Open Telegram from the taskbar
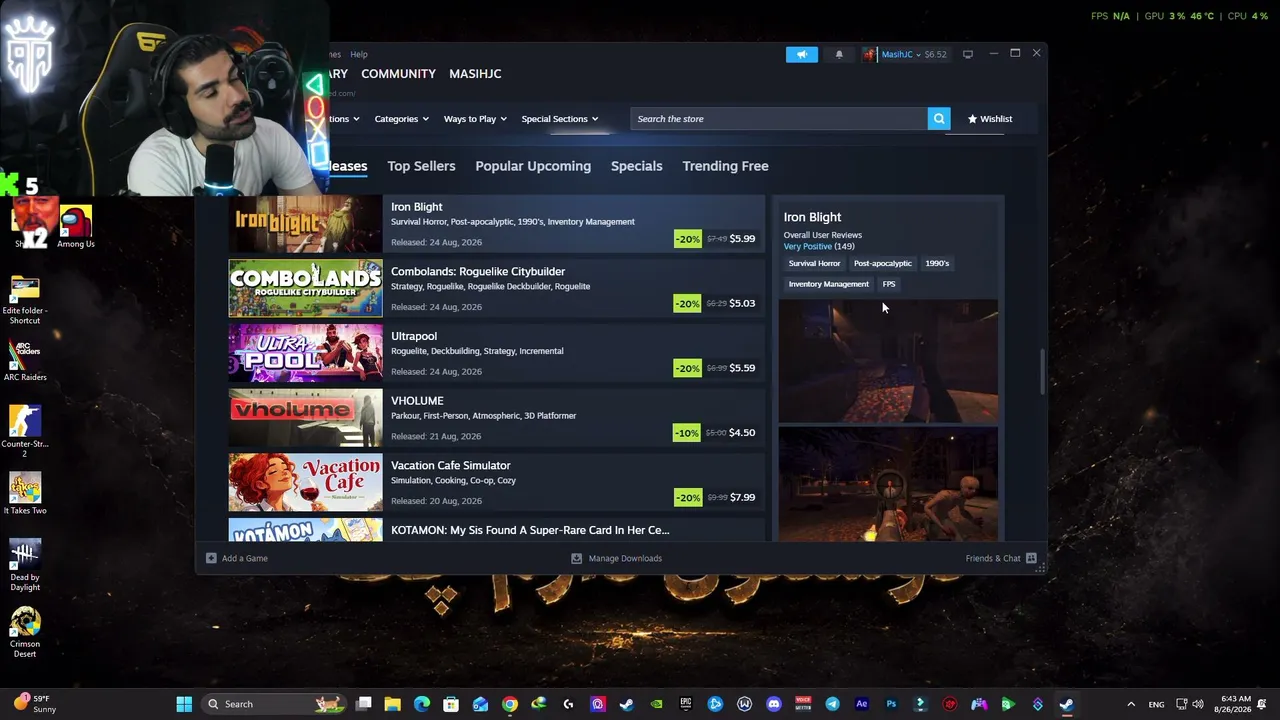Viewport: 1280px width, 720px height. (x=832, y=704)
